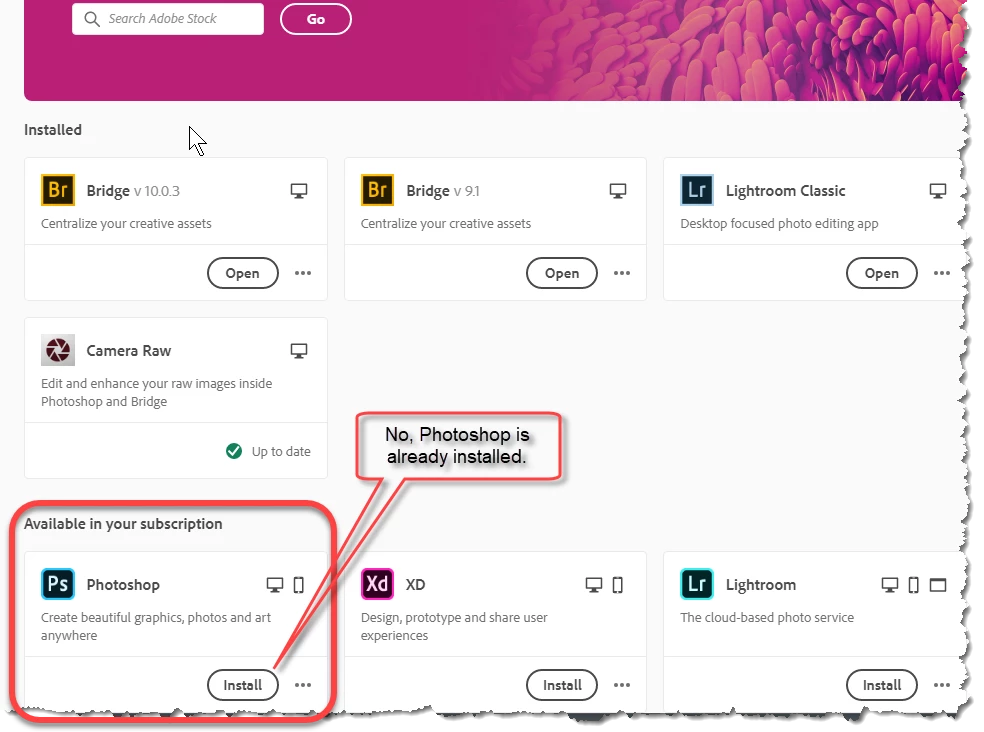Click 'Desktop focused photo editing app' text
This screenshot has height=732, width=984.
tap(779, 223)
